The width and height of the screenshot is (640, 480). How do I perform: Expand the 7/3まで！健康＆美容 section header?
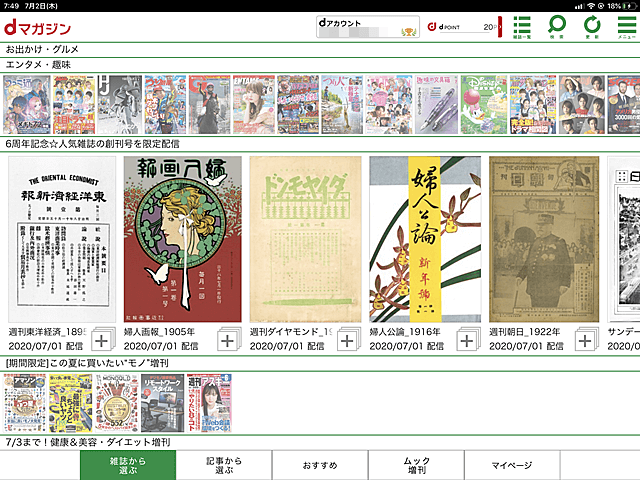pos(320,442)
